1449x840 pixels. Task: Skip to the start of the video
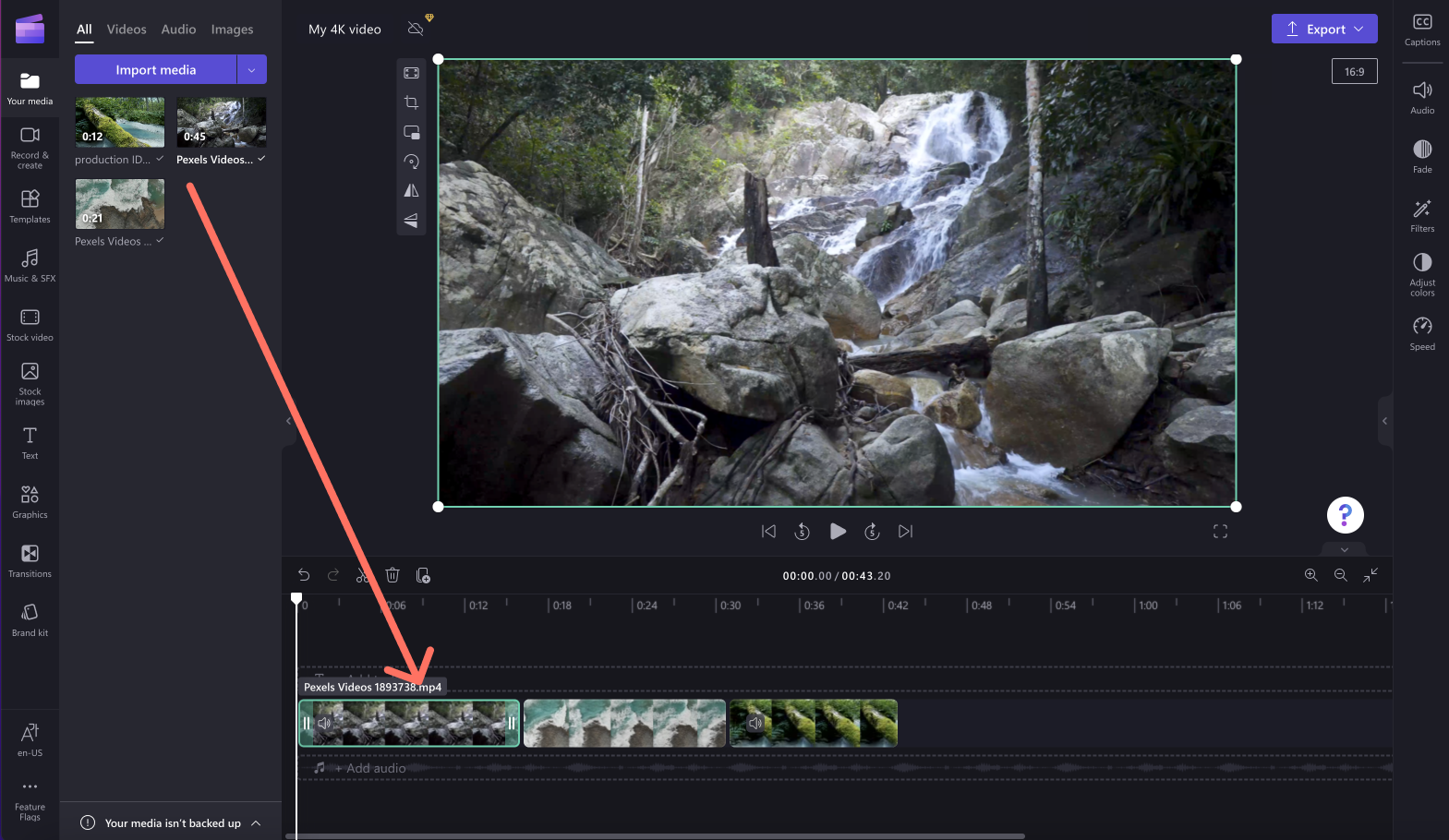[x=768, y=531]
